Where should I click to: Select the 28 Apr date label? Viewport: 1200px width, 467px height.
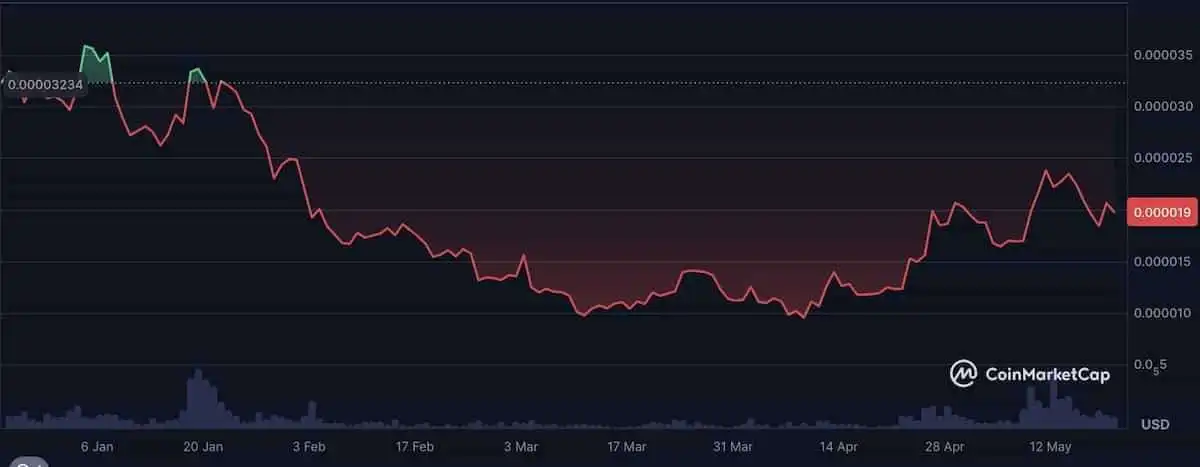tap(944, 447)
